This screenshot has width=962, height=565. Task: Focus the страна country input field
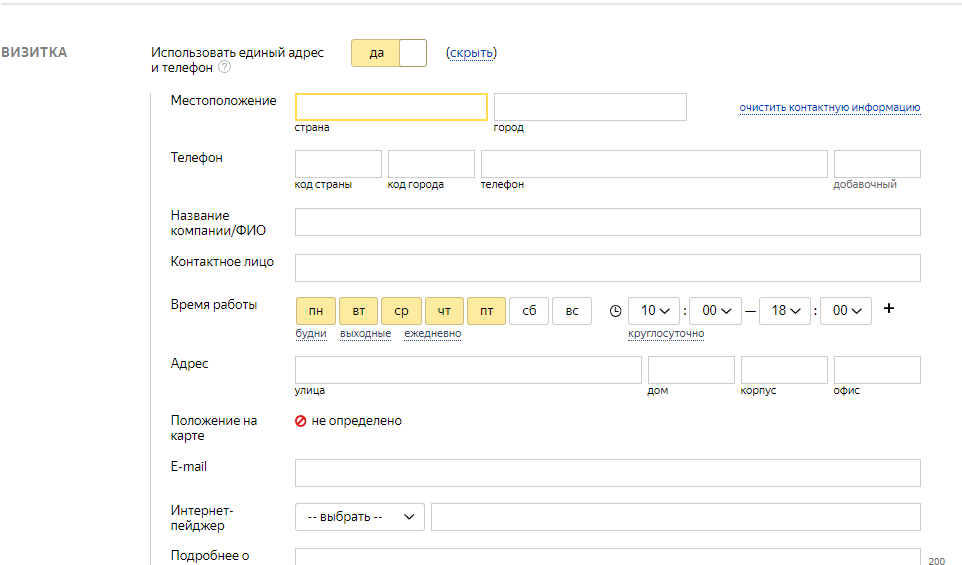(x=391, y=107)
